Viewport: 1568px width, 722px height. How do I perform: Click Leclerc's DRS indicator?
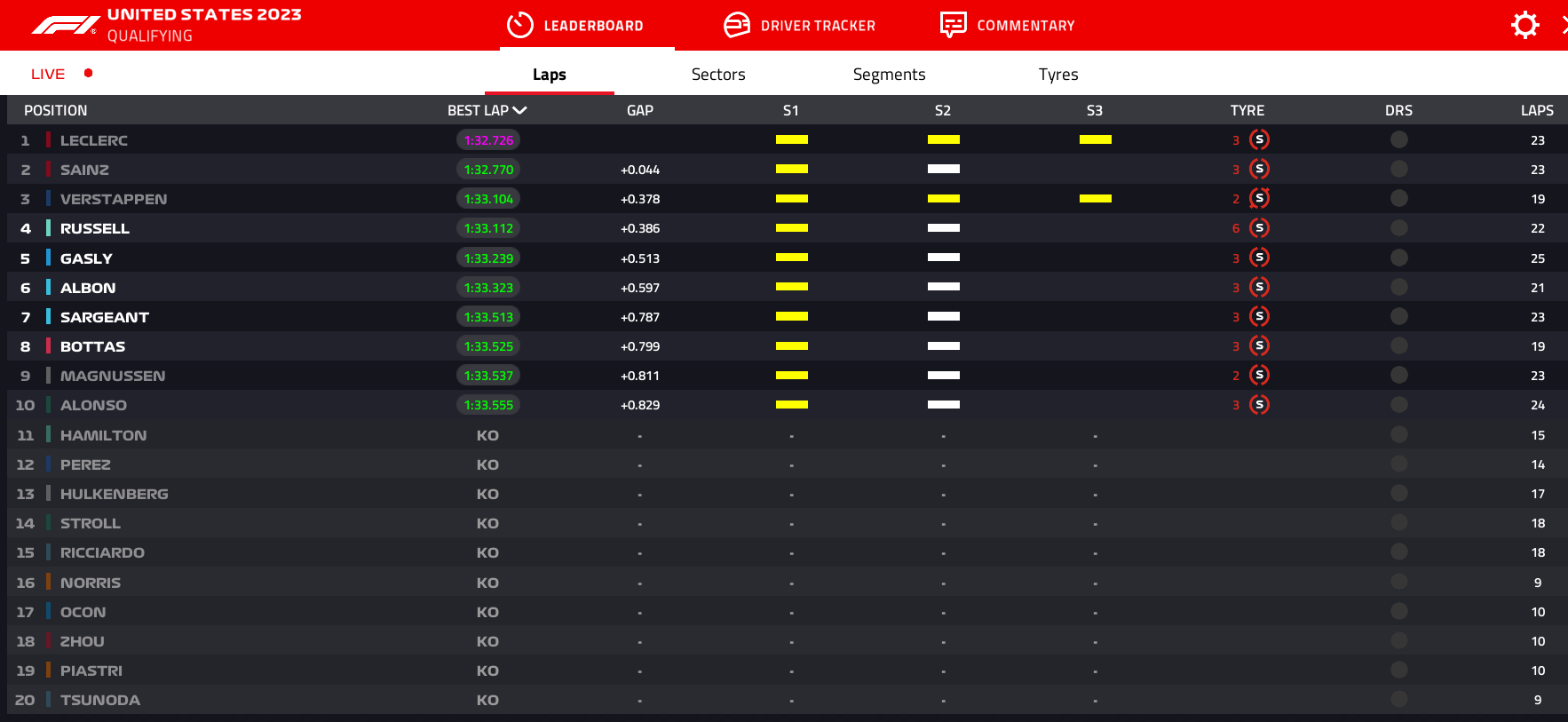(x=1399, y=139)
